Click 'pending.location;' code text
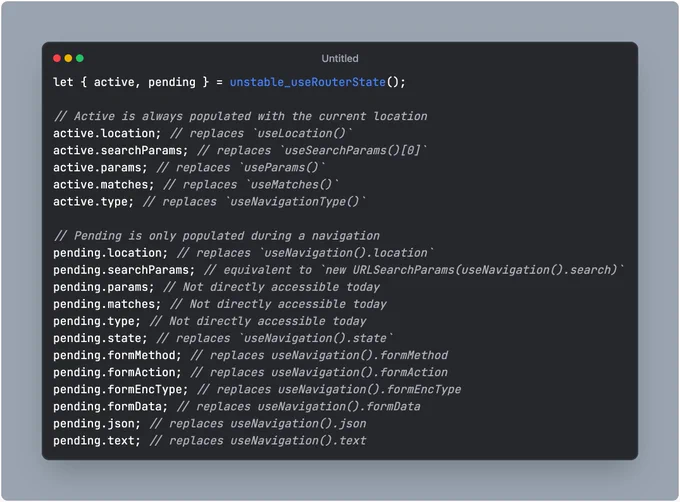This screenshot has height=502, width=680. [x=110, y=253]
